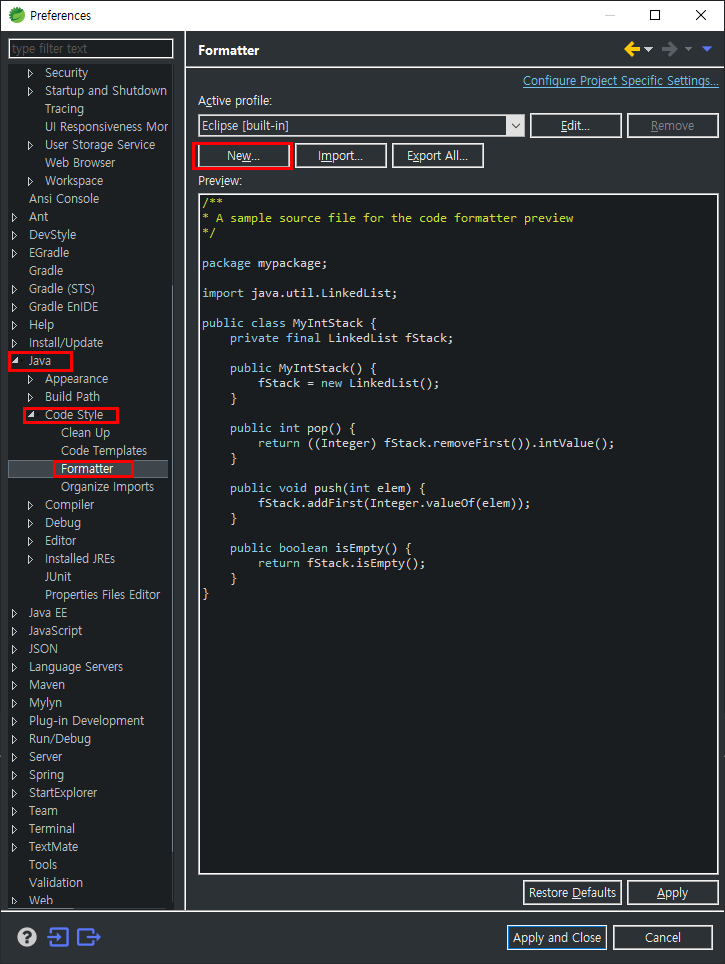Click the New... profile button

pyautogui.click(x=244, y=156)
